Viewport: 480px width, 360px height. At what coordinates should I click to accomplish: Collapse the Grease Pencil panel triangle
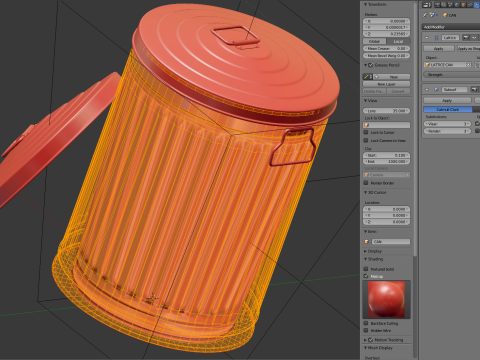[x=365, y=65]
